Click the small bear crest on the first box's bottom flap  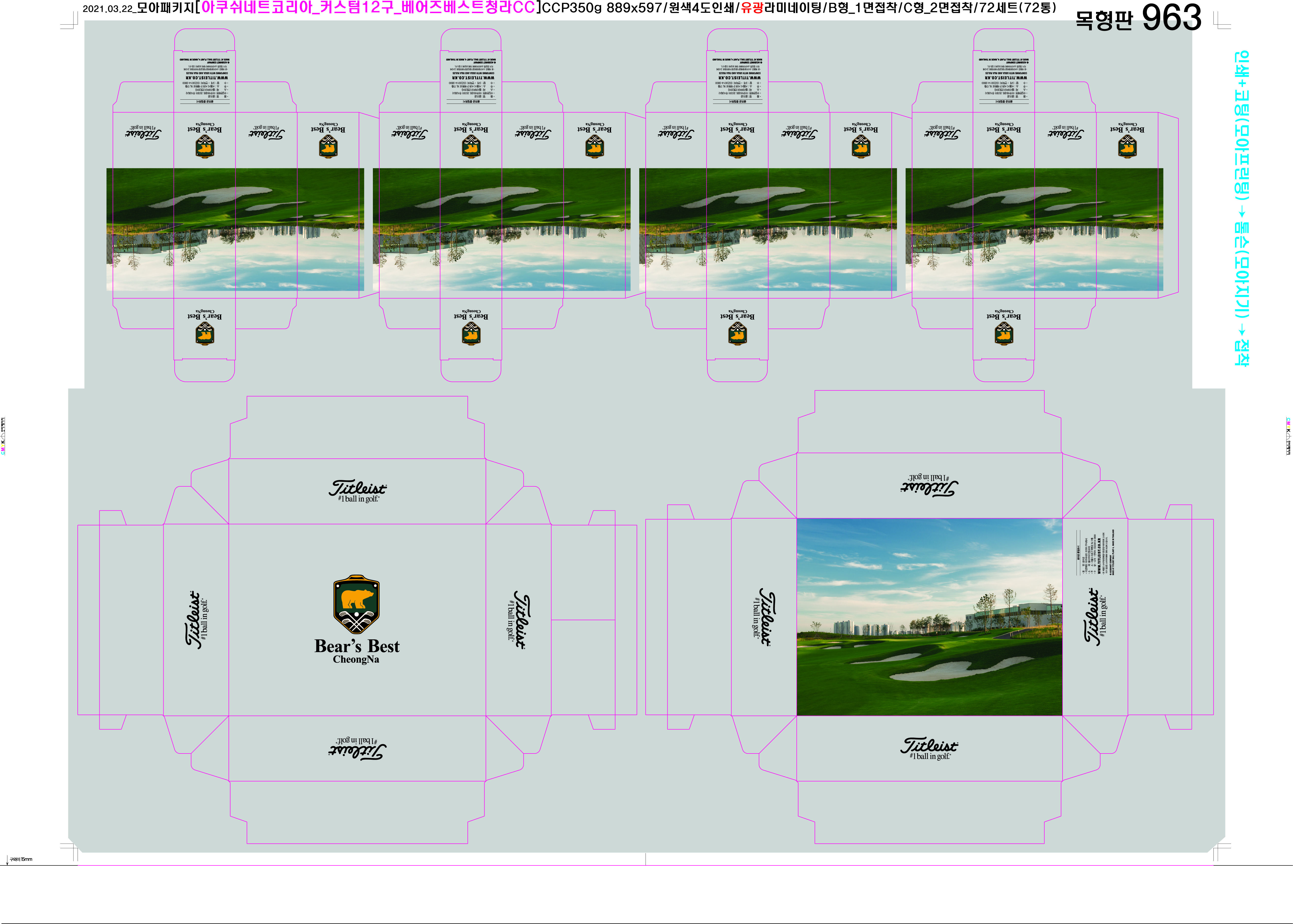pos(205,334)
